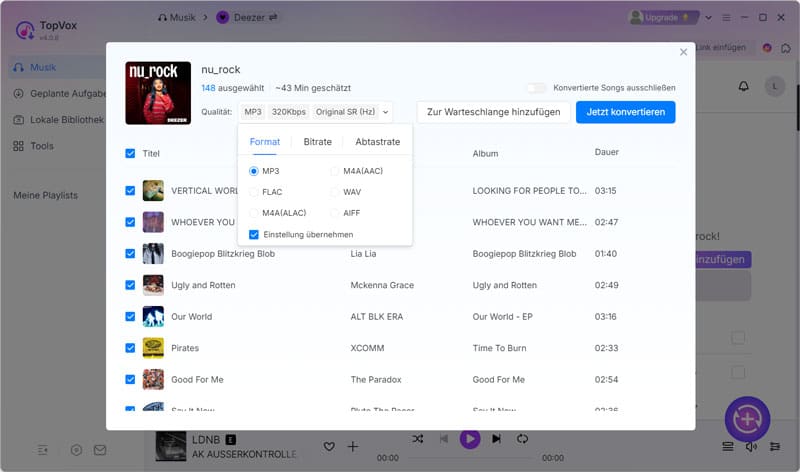Screen dimensions: 800x472
Task: Uncheck the VERTICAL WORLD song checkbox
Action: [x=130, y=190]
